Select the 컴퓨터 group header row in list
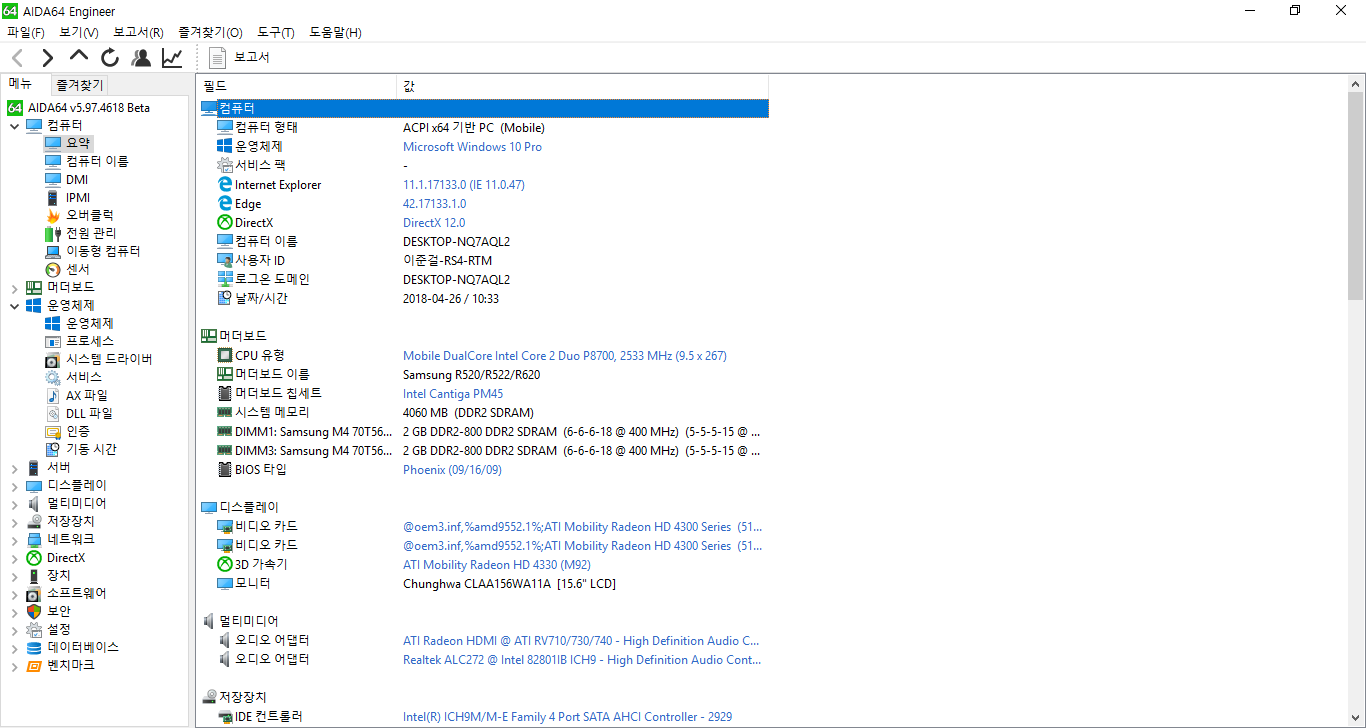 click(x=483, y=108)
